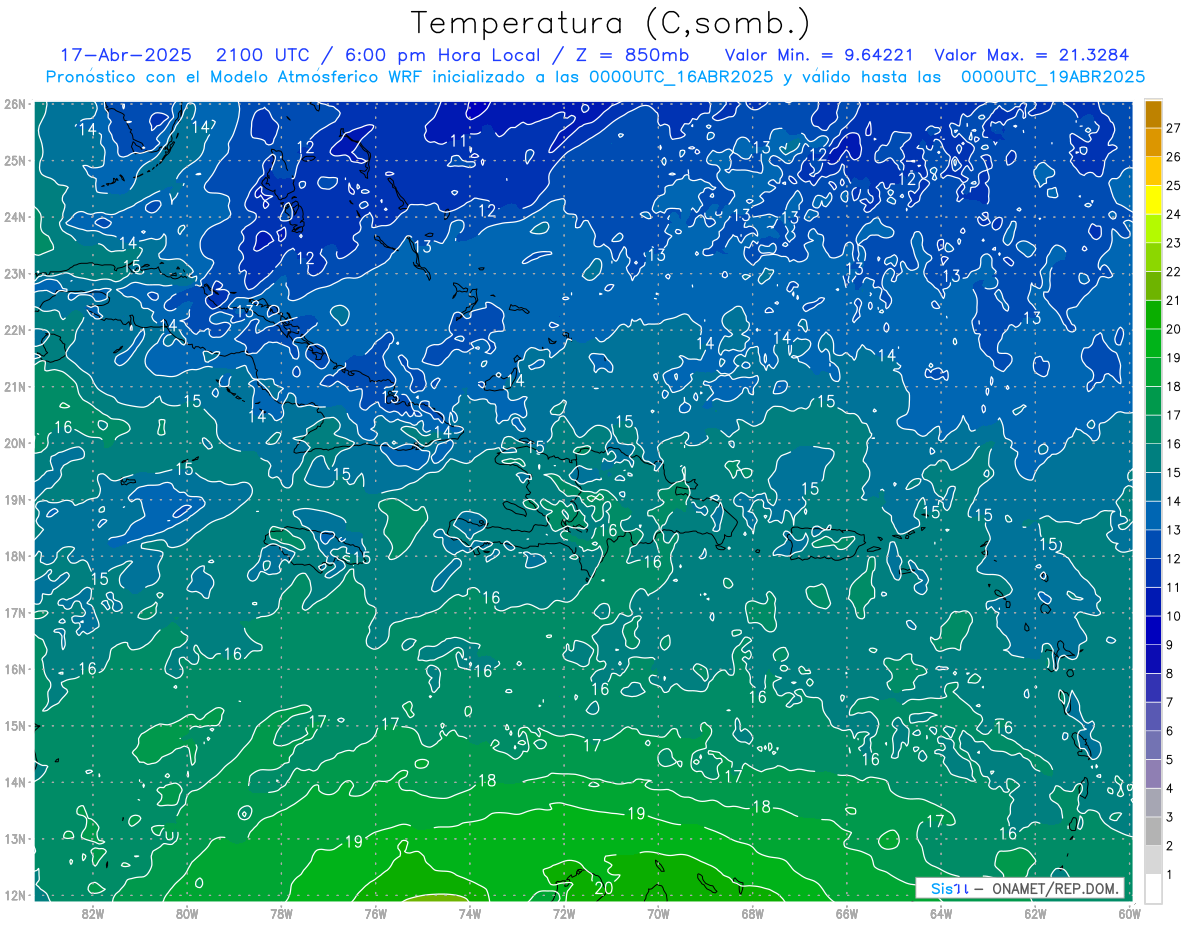Screen dimensions: 1200x927
Task: Click the '0000UTC_19ABR2025' valid-until time
Action: [1052, 77]
